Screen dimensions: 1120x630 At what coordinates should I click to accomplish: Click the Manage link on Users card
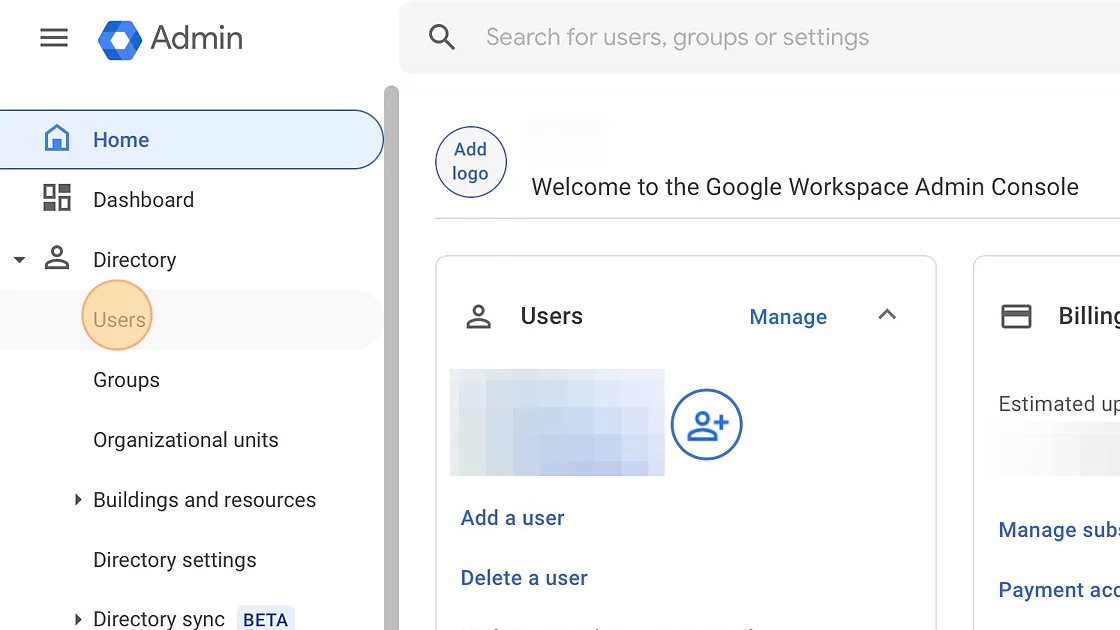pyautogui.click(x=788, y=316)
